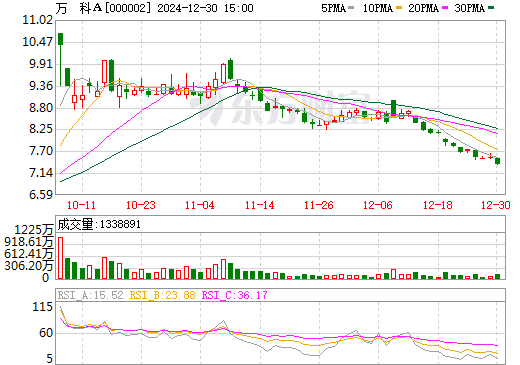Click the 20PMA legend label
This screenshot has height=365, width=520.
click(x=423, y=8)
